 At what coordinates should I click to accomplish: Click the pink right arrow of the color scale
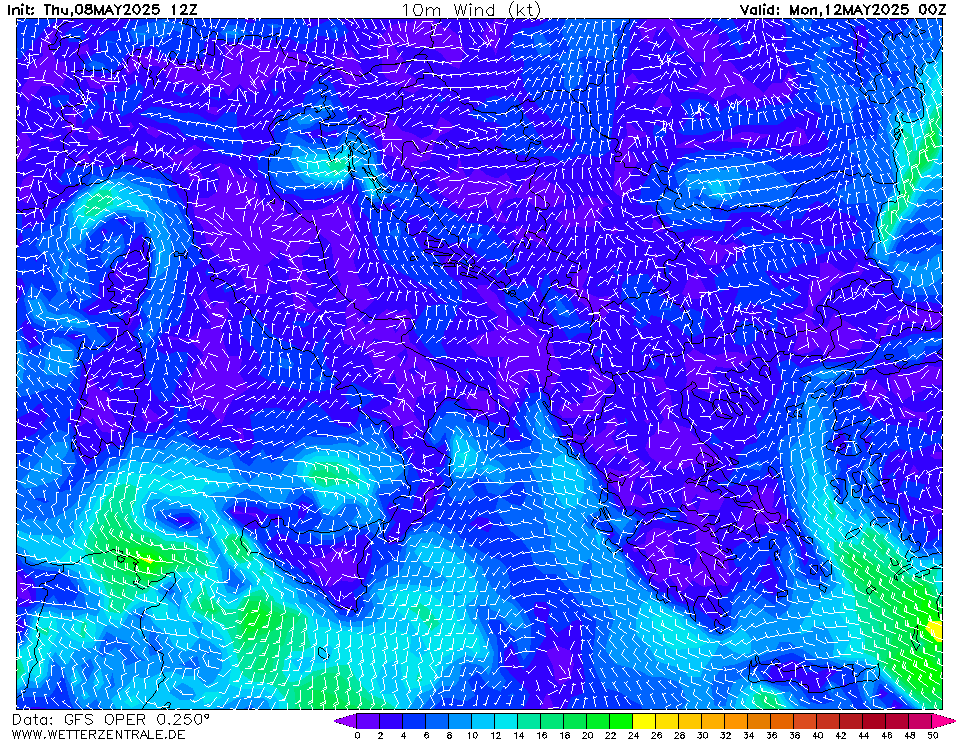(x=942, y=721)
